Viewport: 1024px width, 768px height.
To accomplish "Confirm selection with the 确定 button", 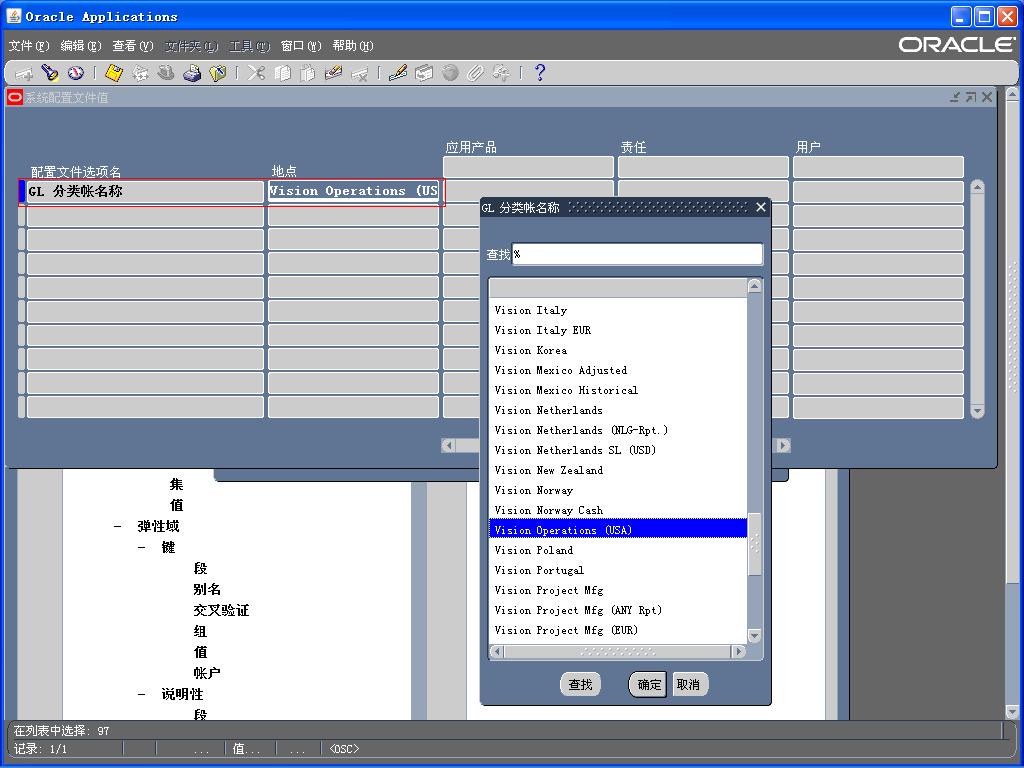I will point(648,684).
